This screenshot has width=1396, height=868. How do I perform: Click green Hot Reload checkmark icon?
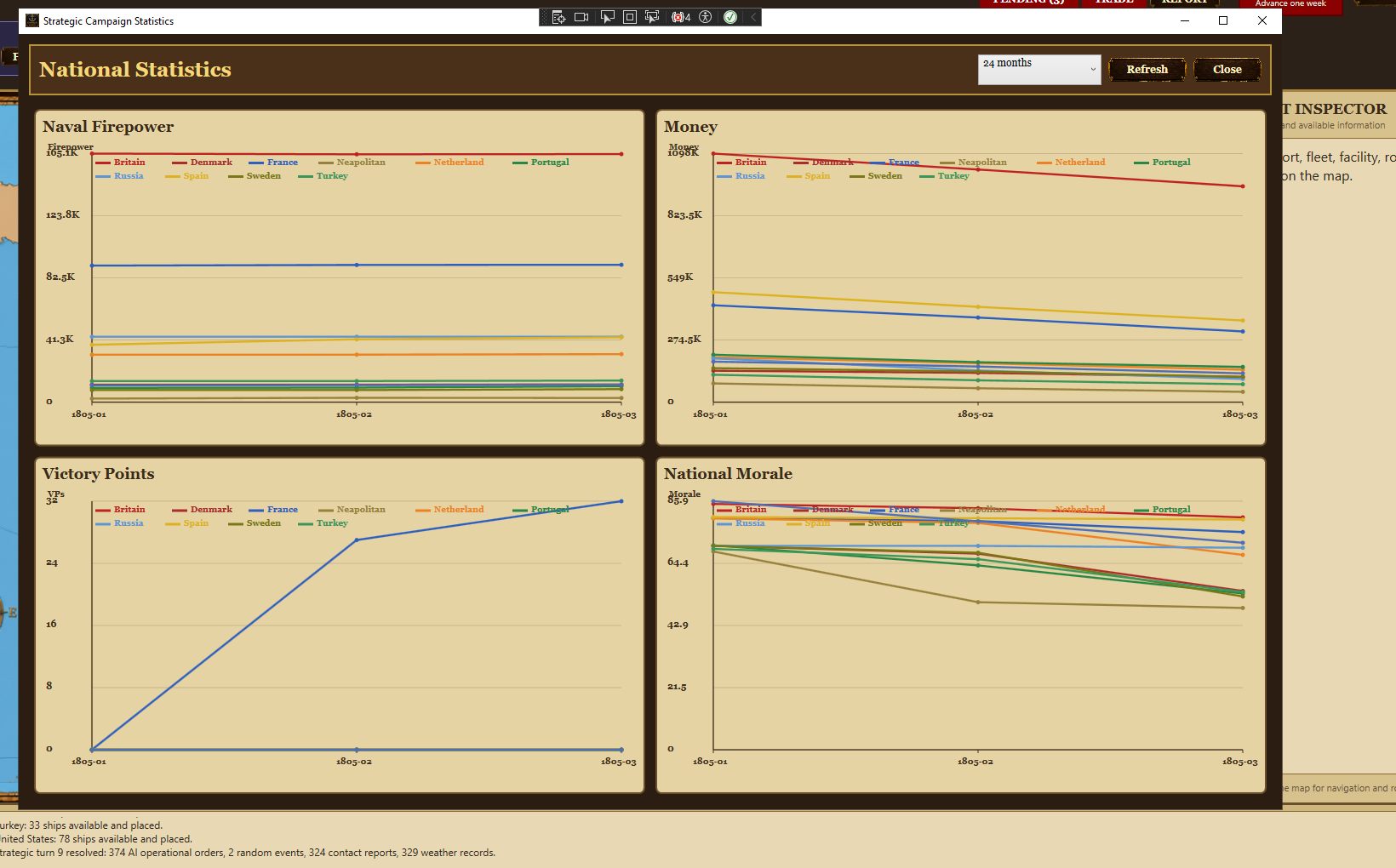click(730, 17)
